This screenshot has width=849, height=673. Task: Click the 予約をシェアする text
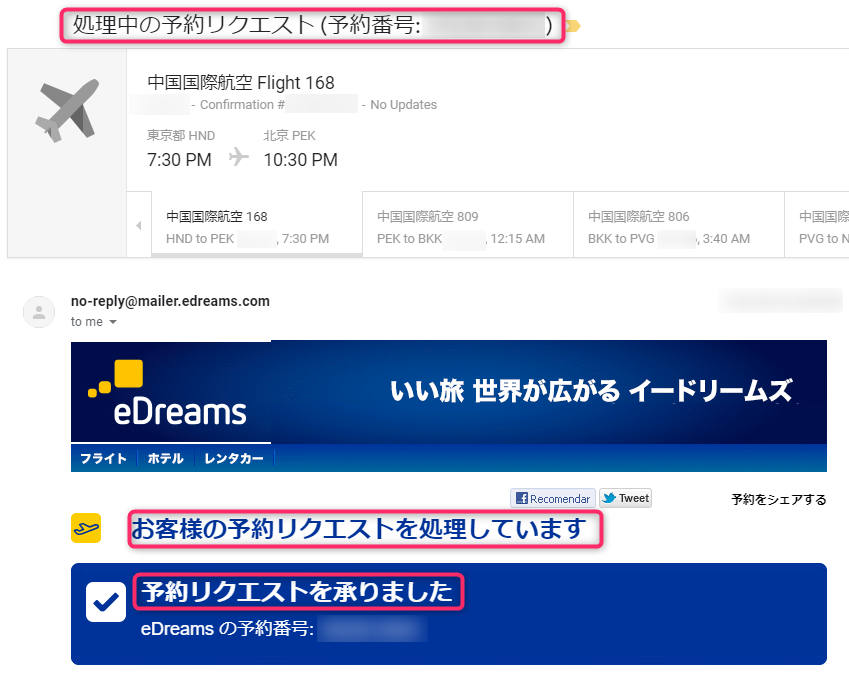[x=779, y=499]
